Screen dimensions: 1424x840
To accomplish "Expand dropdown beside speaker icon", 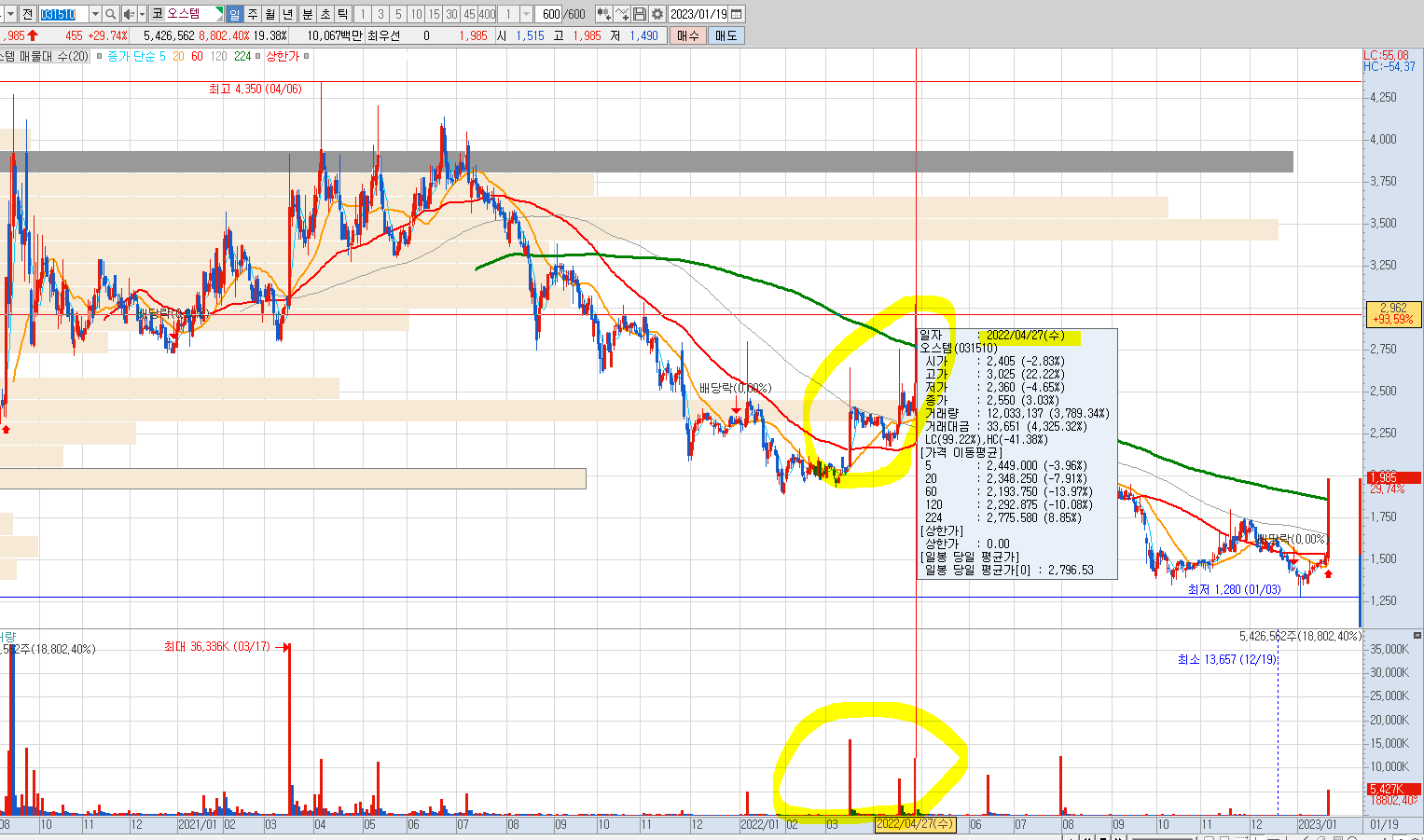I will tap(142, 14).
